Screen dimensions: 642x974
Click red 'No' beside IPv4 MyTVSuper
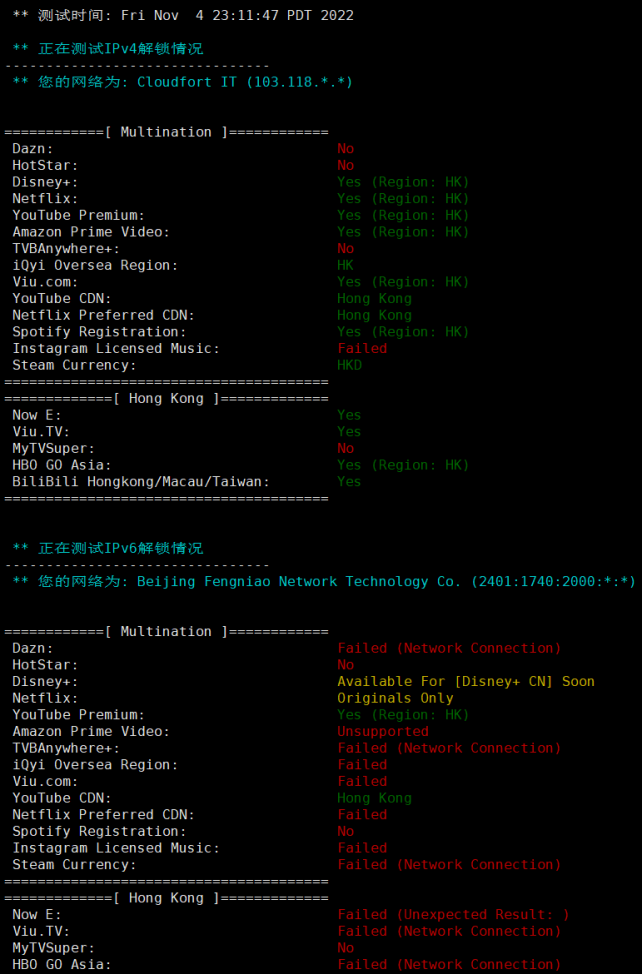click(345, 448)
